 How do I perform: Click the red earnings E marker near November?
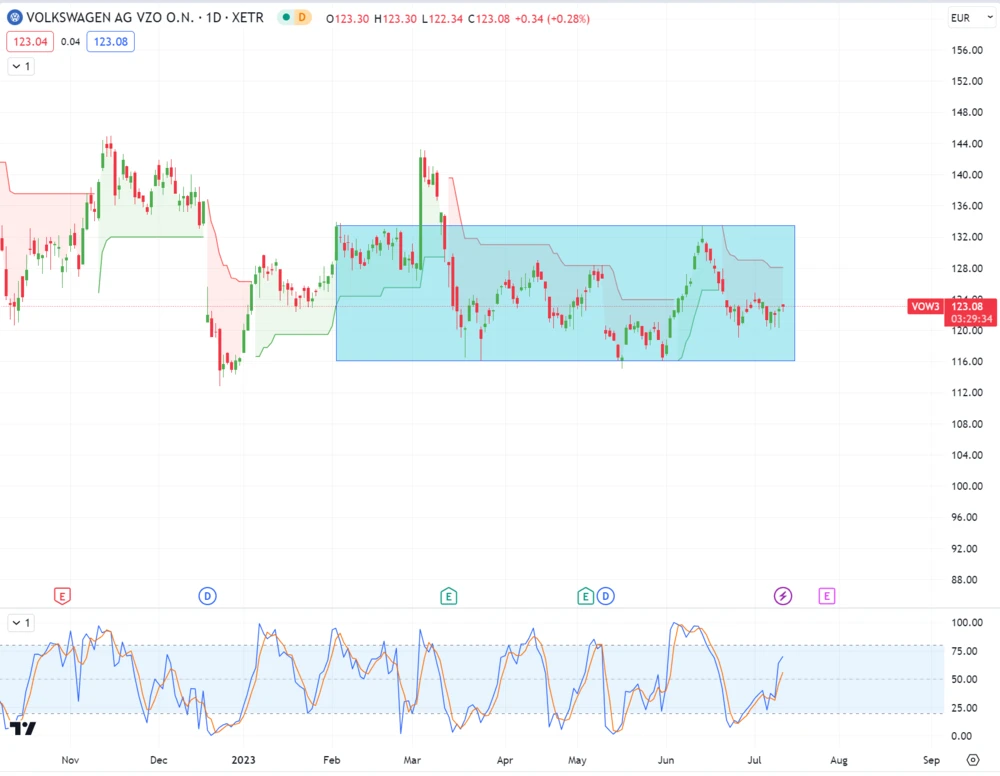(x=62, y=596)
